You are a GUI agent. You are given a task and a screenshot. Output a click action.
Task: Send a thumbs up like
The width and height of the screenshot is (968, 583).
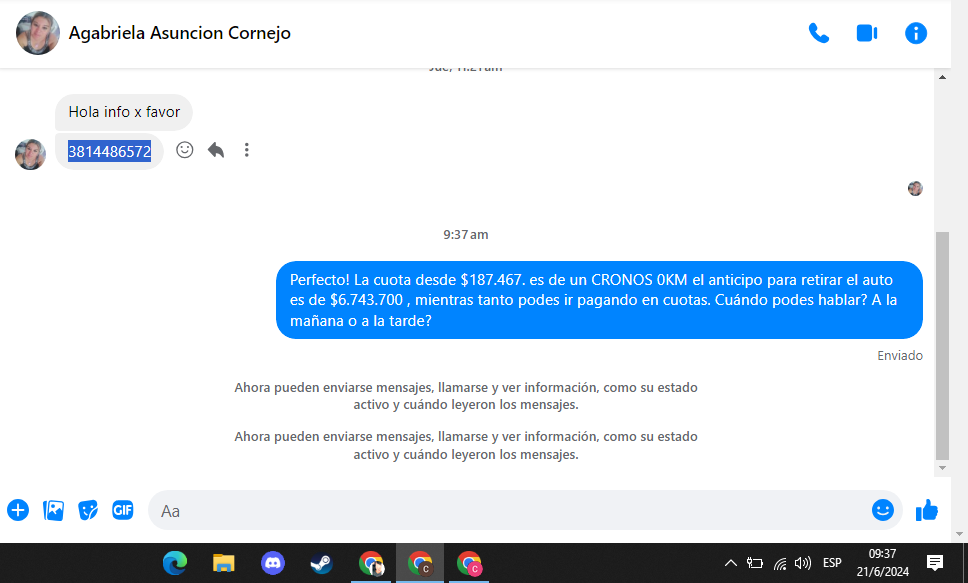pyautogui.click(x=927, y=510)
